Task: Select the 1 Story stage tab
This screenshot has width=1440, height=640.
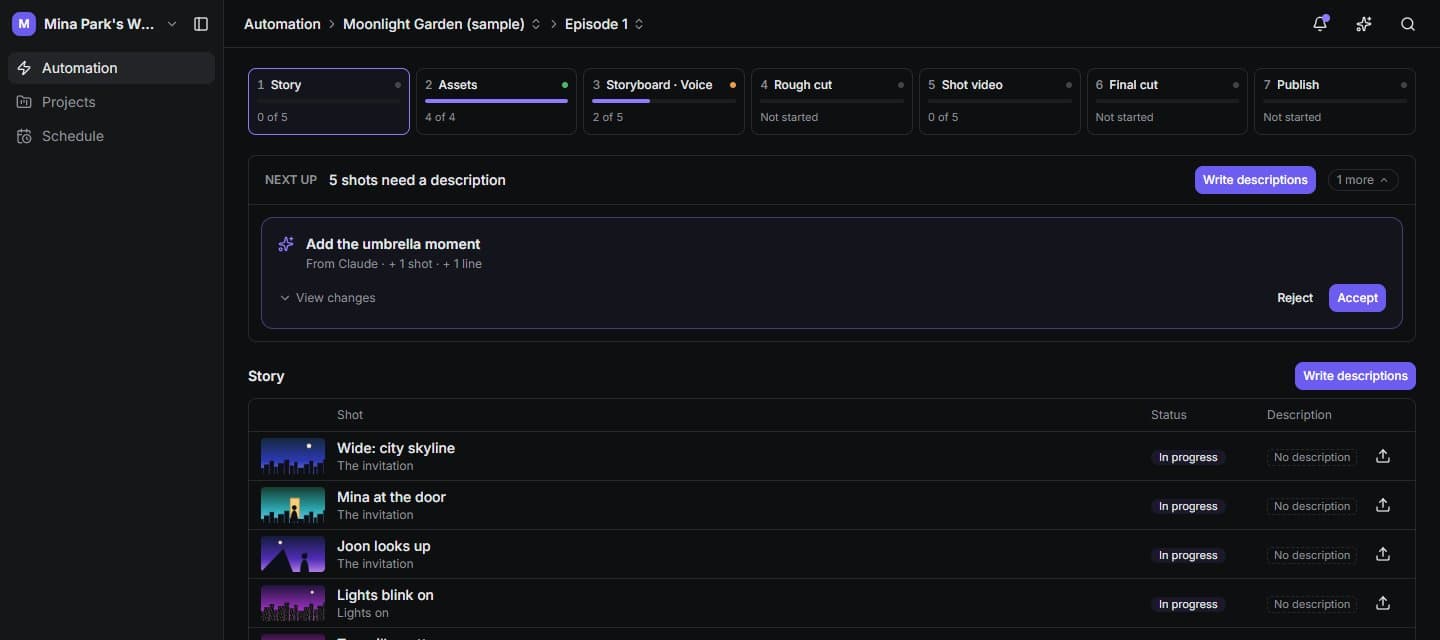Action: point(329,101)
